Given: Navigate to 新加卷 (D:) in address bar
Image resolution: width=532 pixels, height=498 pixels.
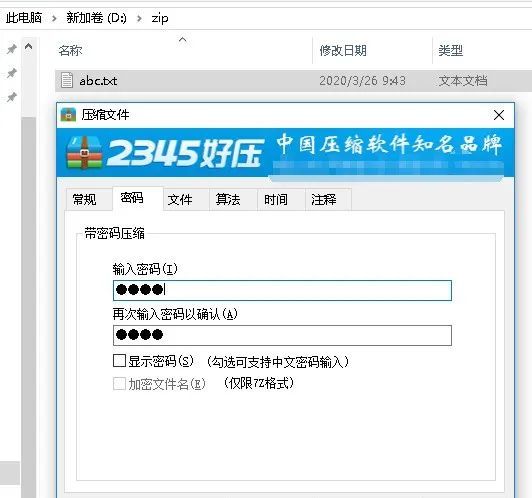Looking at the screenshot, I should [96, 18].
